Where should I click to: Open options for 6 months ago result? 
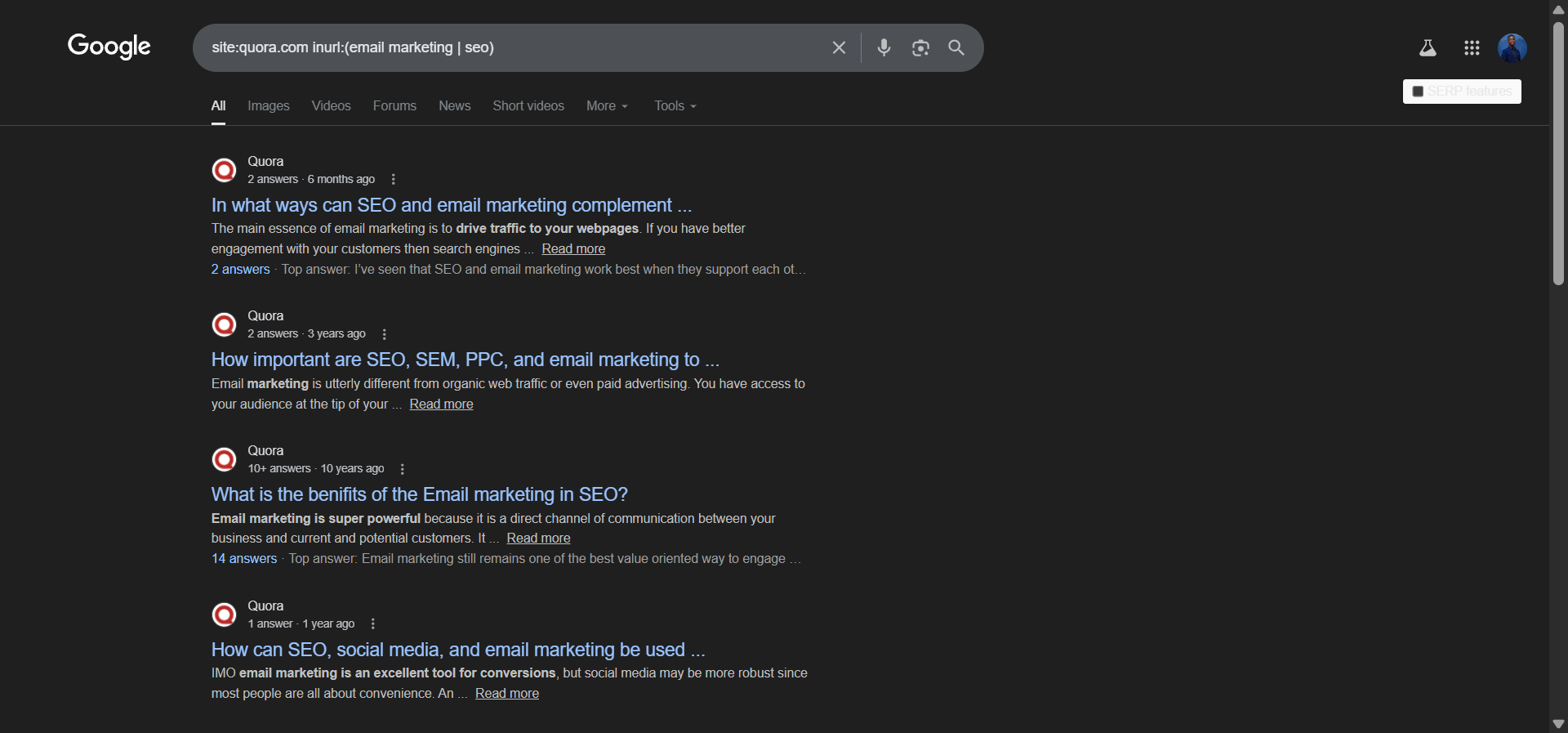tap(394, 179)
